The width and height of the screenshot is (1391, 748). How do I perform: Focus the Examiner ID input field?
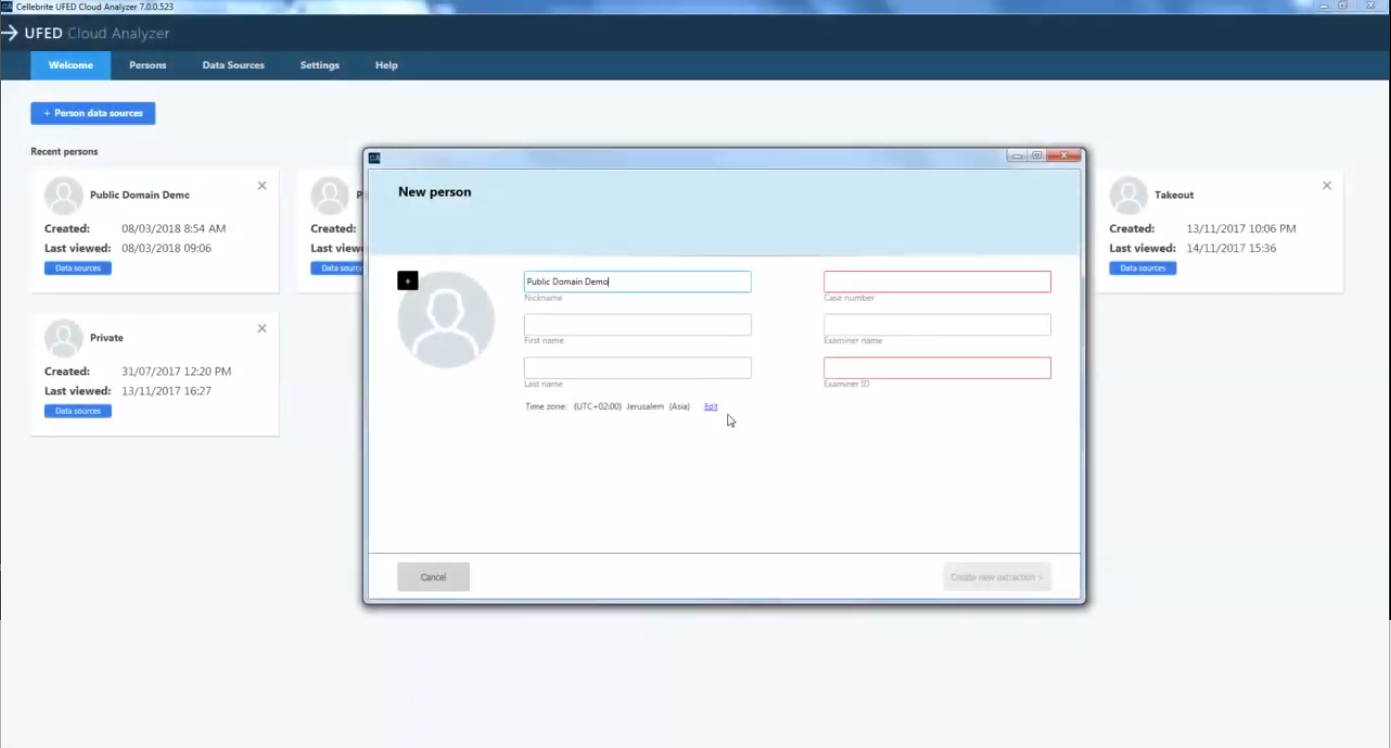937,368
